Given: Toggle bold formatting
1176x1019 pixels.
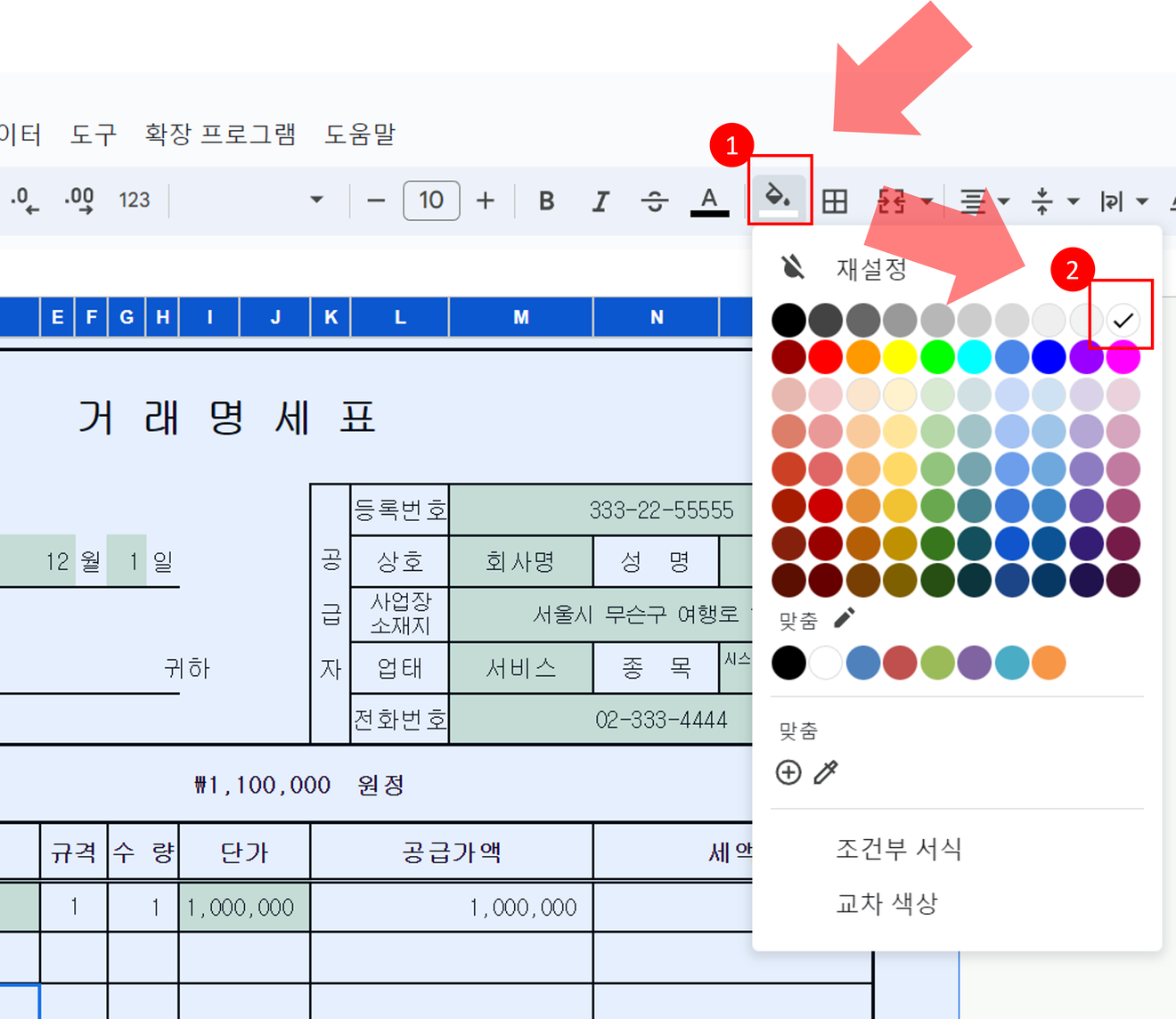Looking at the screenshot, I should [x=547, y=201].
